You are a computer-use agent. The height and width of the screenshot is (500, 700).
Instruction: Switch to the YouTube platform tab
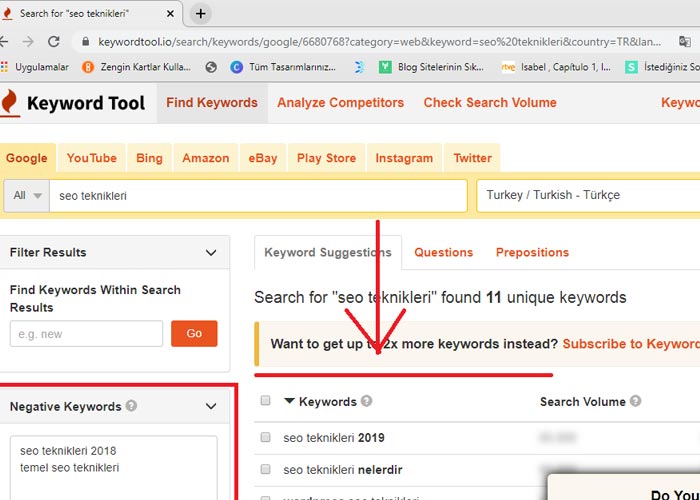[91, 158]
